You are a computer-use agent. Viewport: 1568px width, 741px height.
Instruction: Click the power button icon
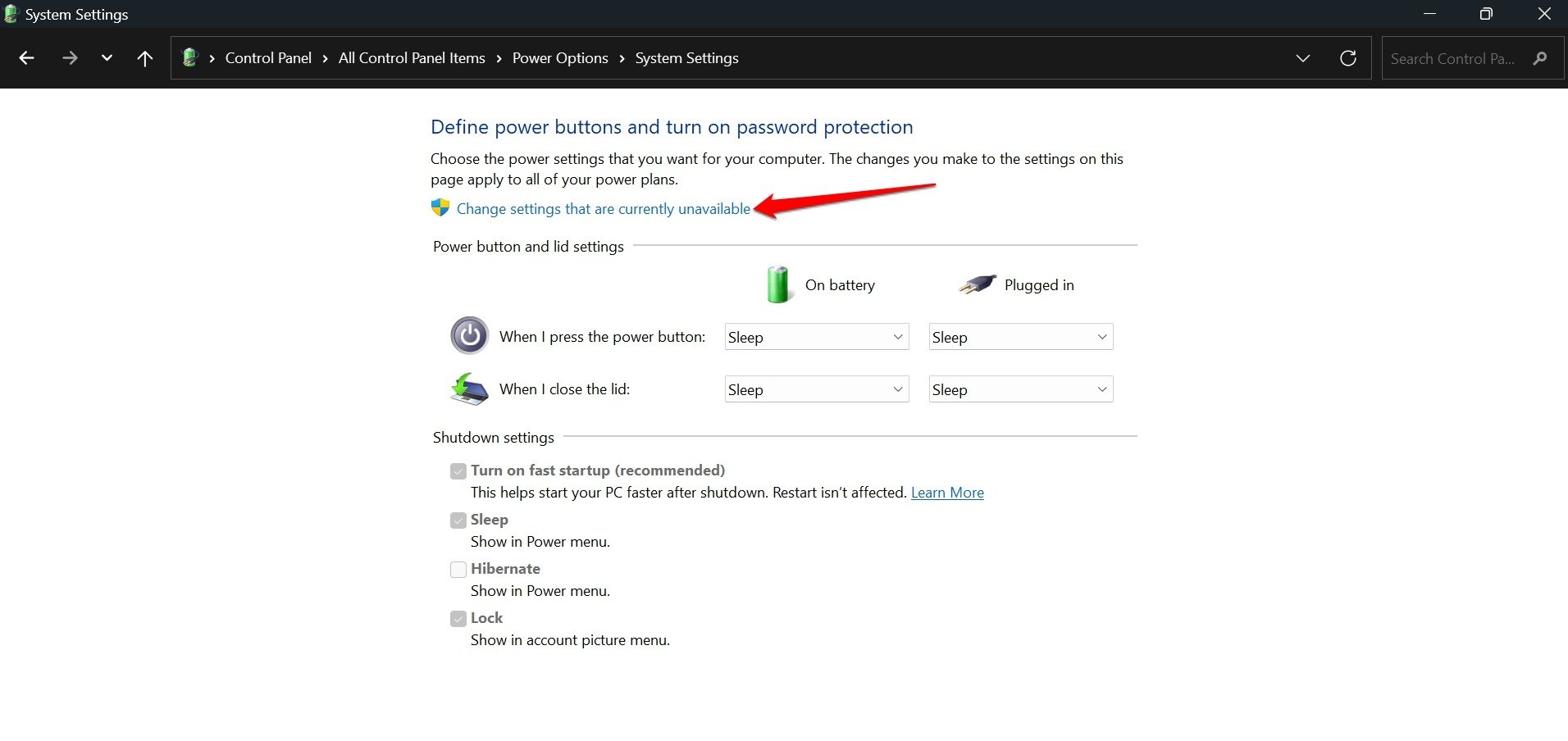(470, 335)
